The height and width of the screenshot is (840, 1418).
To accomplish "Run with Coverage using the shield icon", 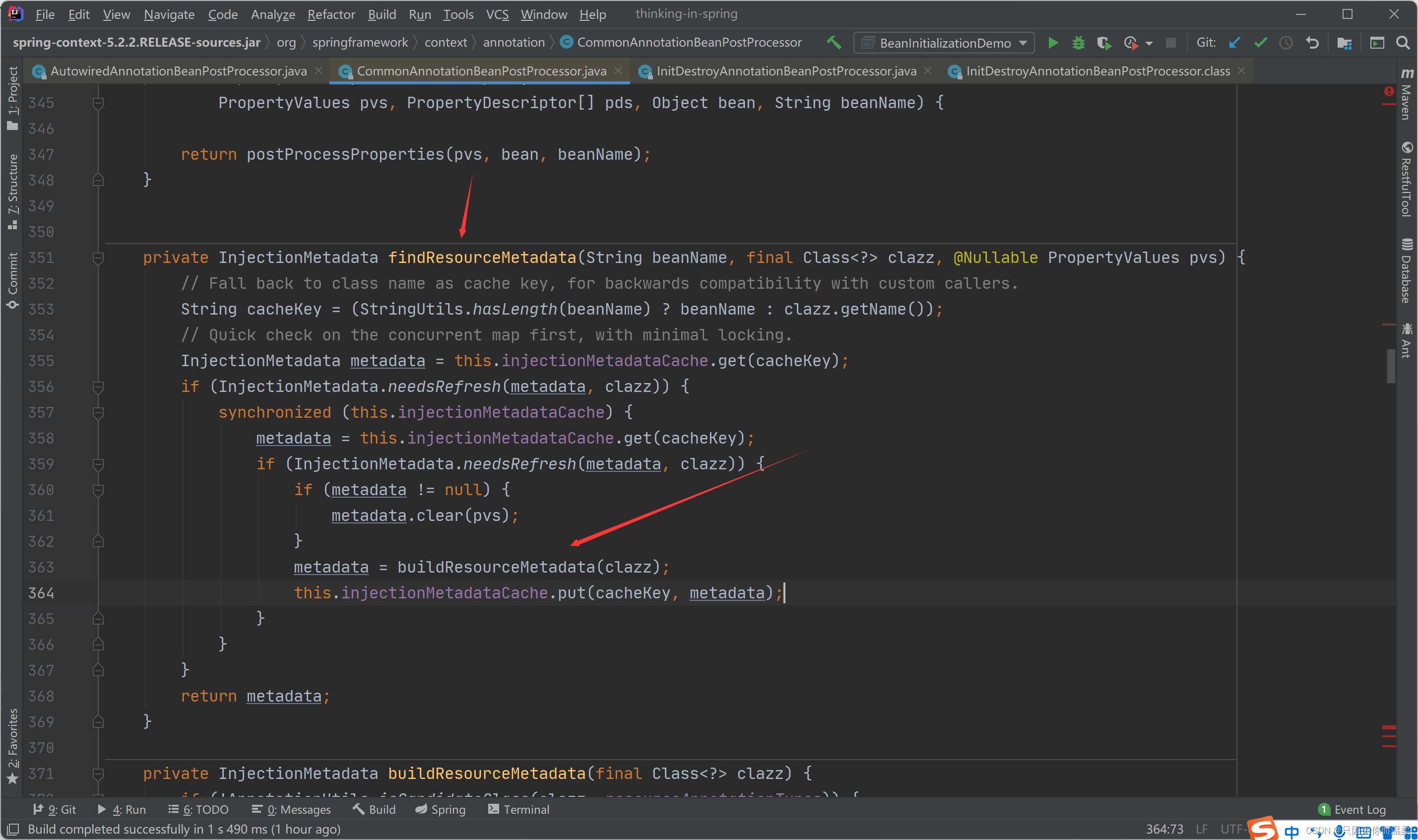I will point(1103,43).
